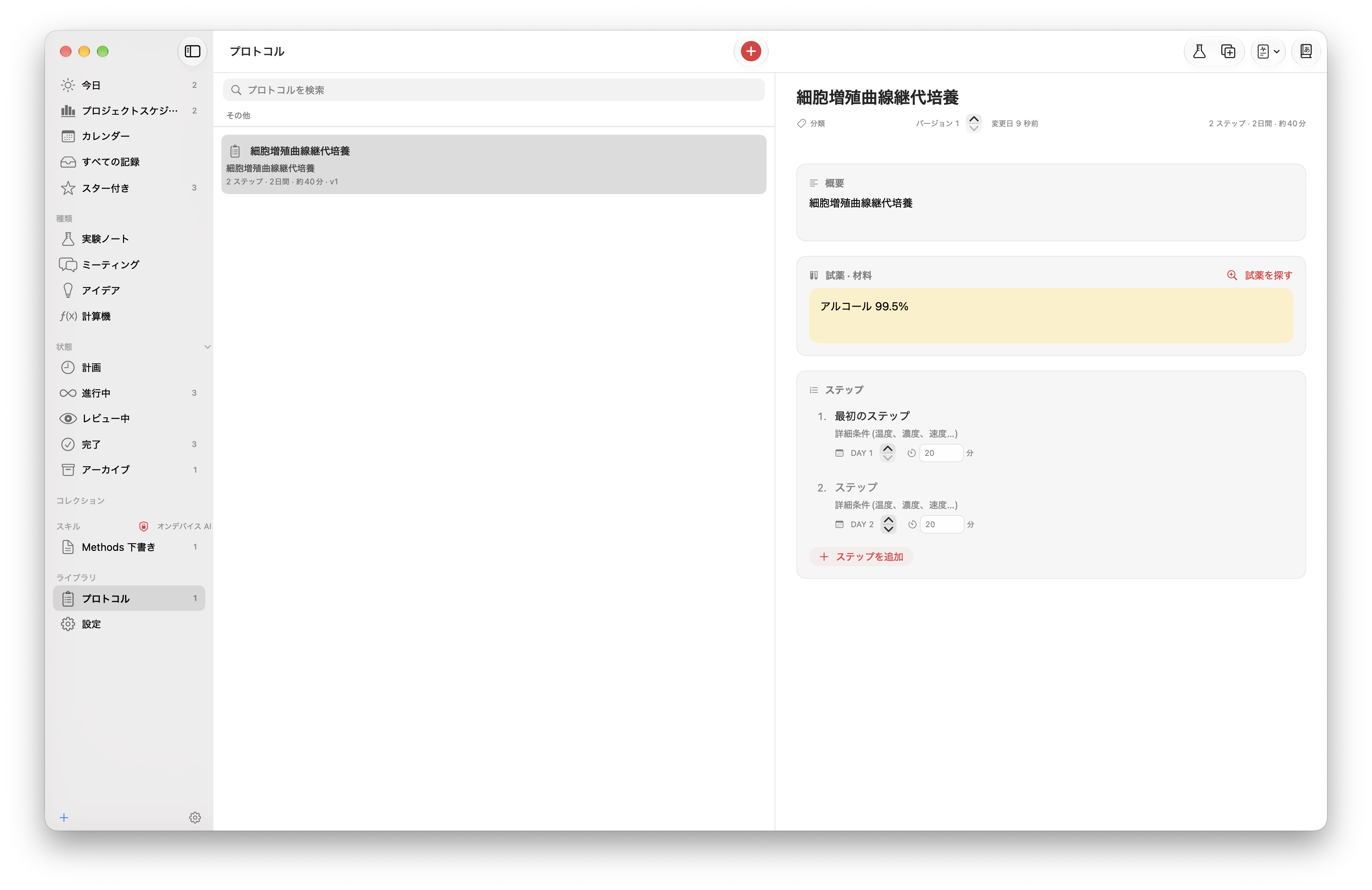The height and width of the screenshot is (890, 1372).
Task: Show records with 計画 status
Action: click(x=129, y=367)
